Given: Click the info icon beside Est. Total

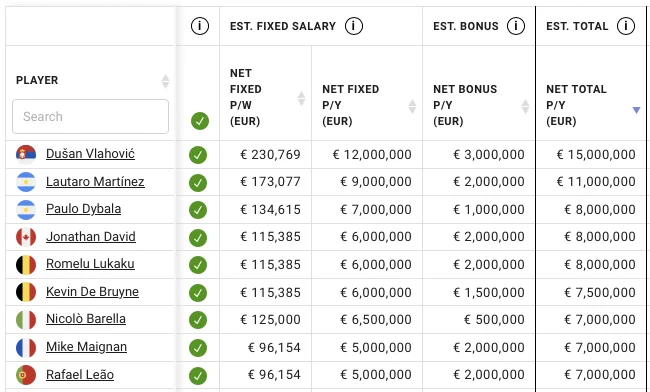Looking at the screenshot, I should [626, 26].
